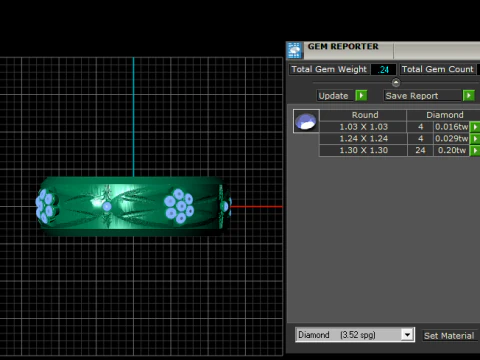The image size is (480, 360).
Task: Click the Diamond column header
Action: pyautogui.click(x=444, y=115)
